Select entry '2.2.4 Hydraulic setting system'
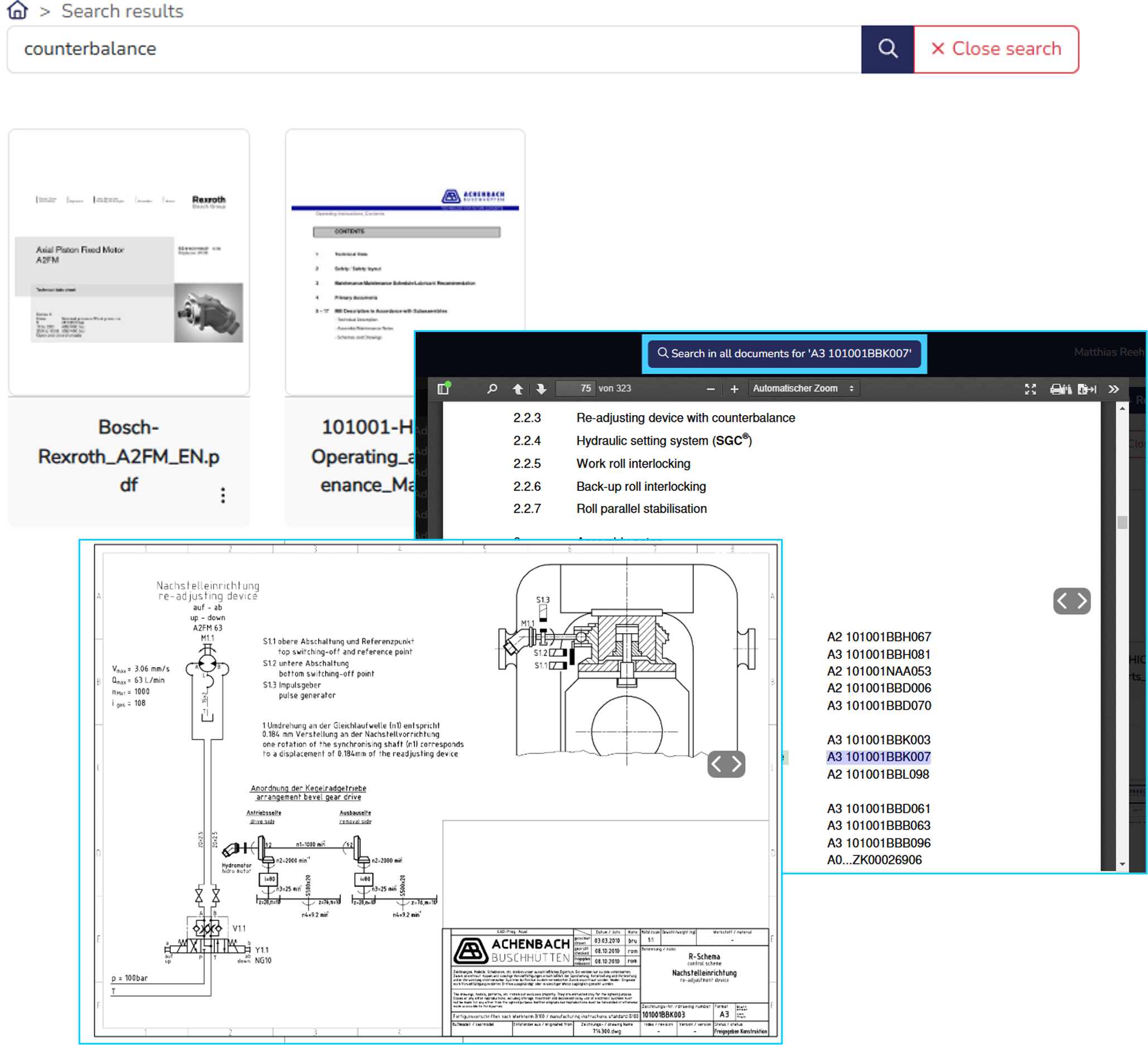This screenshot has height=1045, width=1148. (632, 440)
